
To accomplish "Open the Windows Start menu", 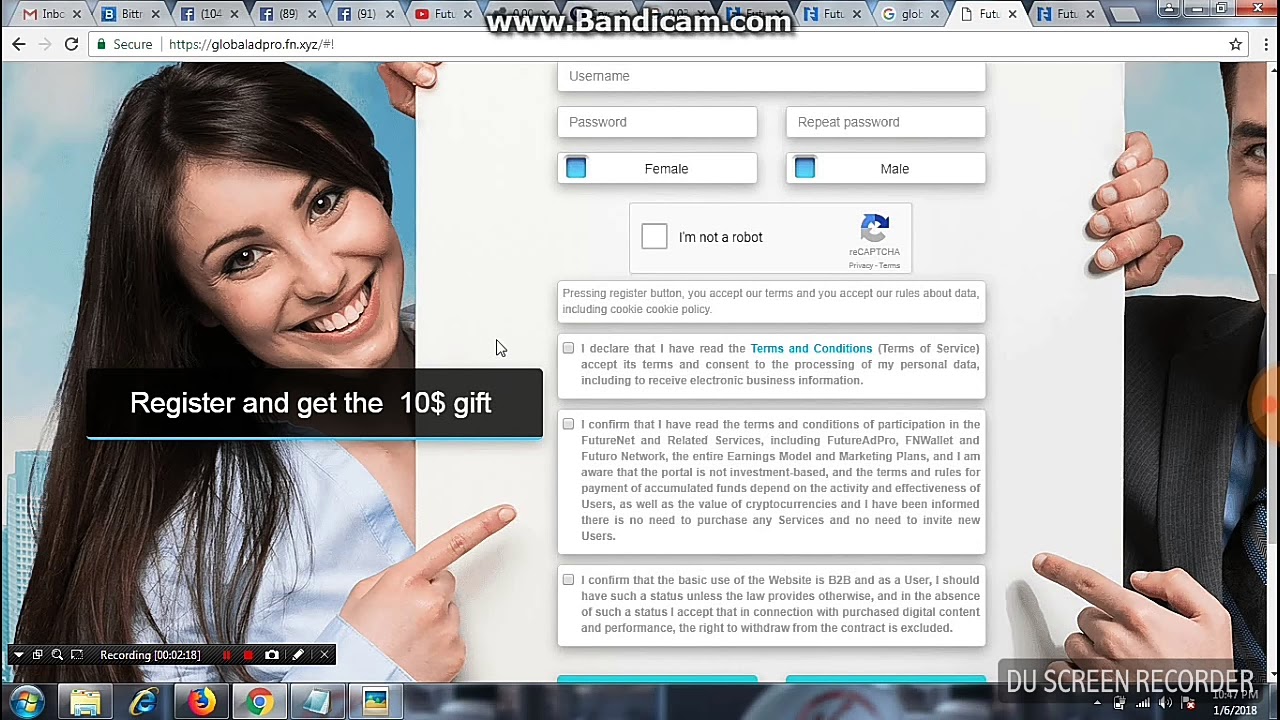I will coord(25,702).
